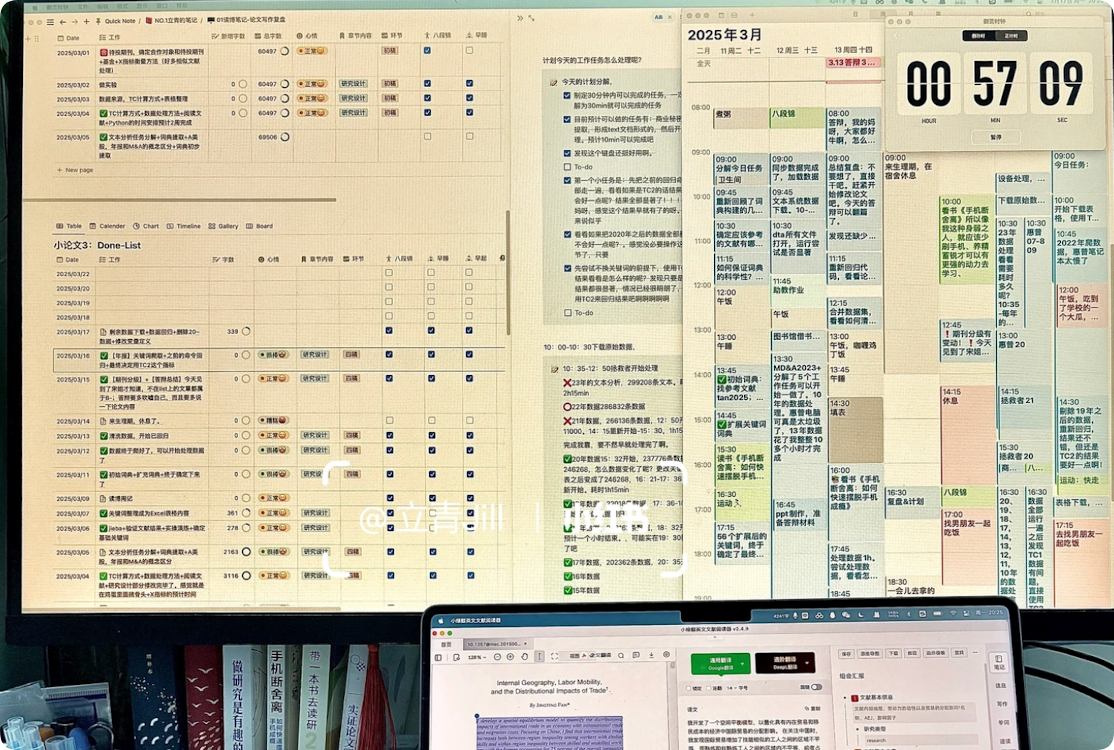1114x750 pixels.
Task: Collapse the 今天的计划分解 toggle block
Action: [x=553, y=82]
